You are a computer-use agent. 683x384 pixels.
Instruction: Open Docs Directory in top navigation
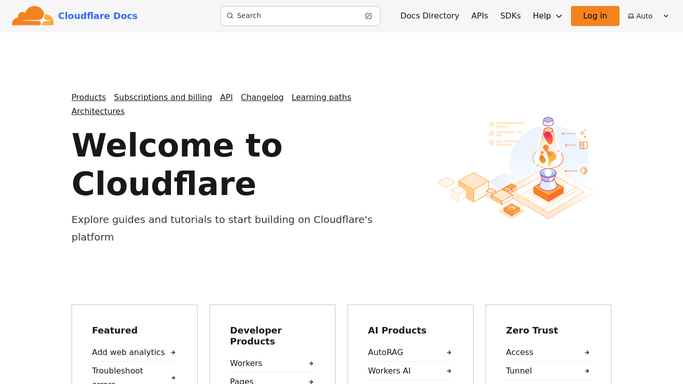coord(429,16)
